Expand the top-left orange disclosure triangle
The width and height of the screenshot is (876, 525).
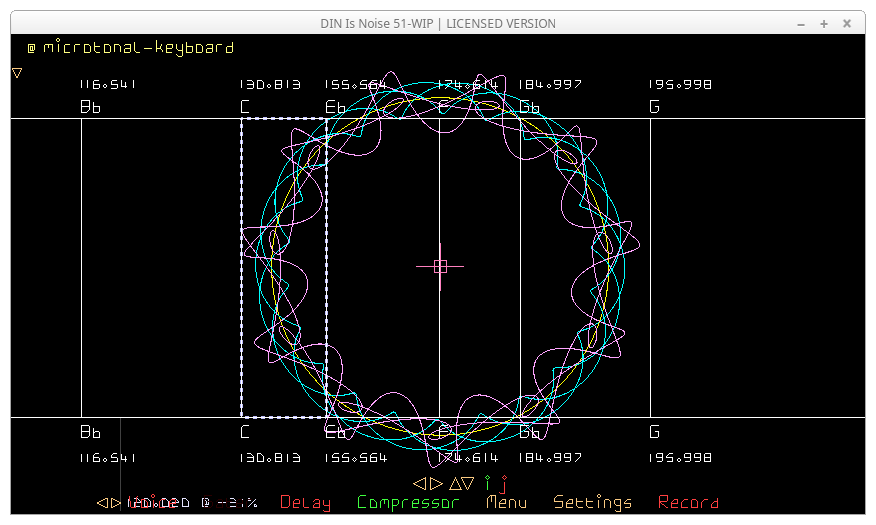tap(17, 72)
